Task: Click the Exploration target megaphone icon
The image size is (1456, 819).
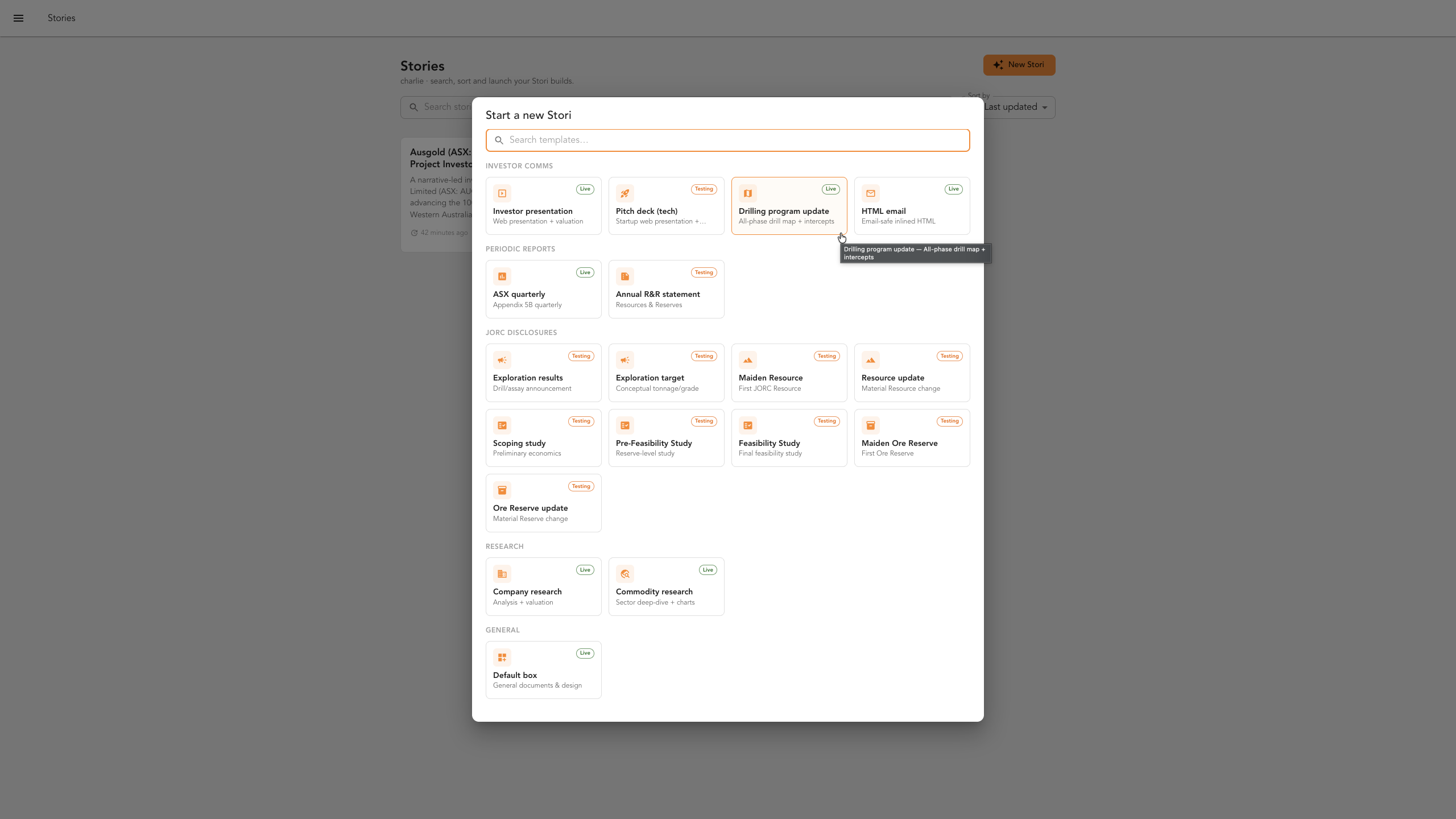Action: pos(625,360)
